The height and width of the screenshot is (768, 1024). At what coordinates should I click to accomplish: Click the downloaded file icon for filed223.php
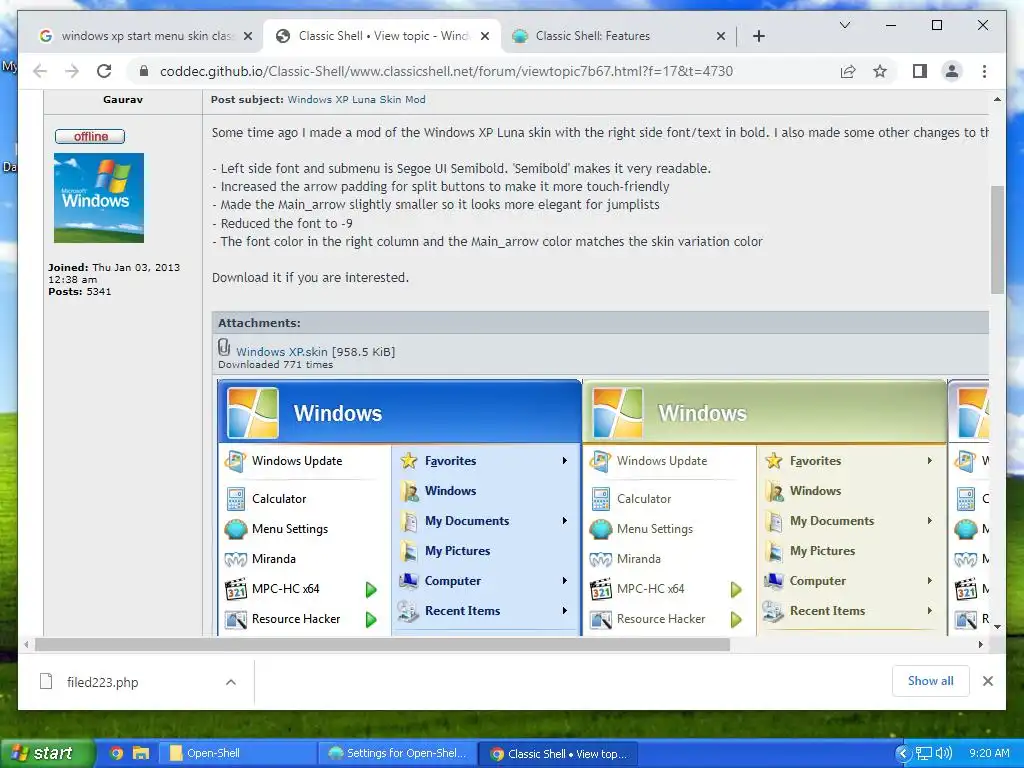pos(46,681)
